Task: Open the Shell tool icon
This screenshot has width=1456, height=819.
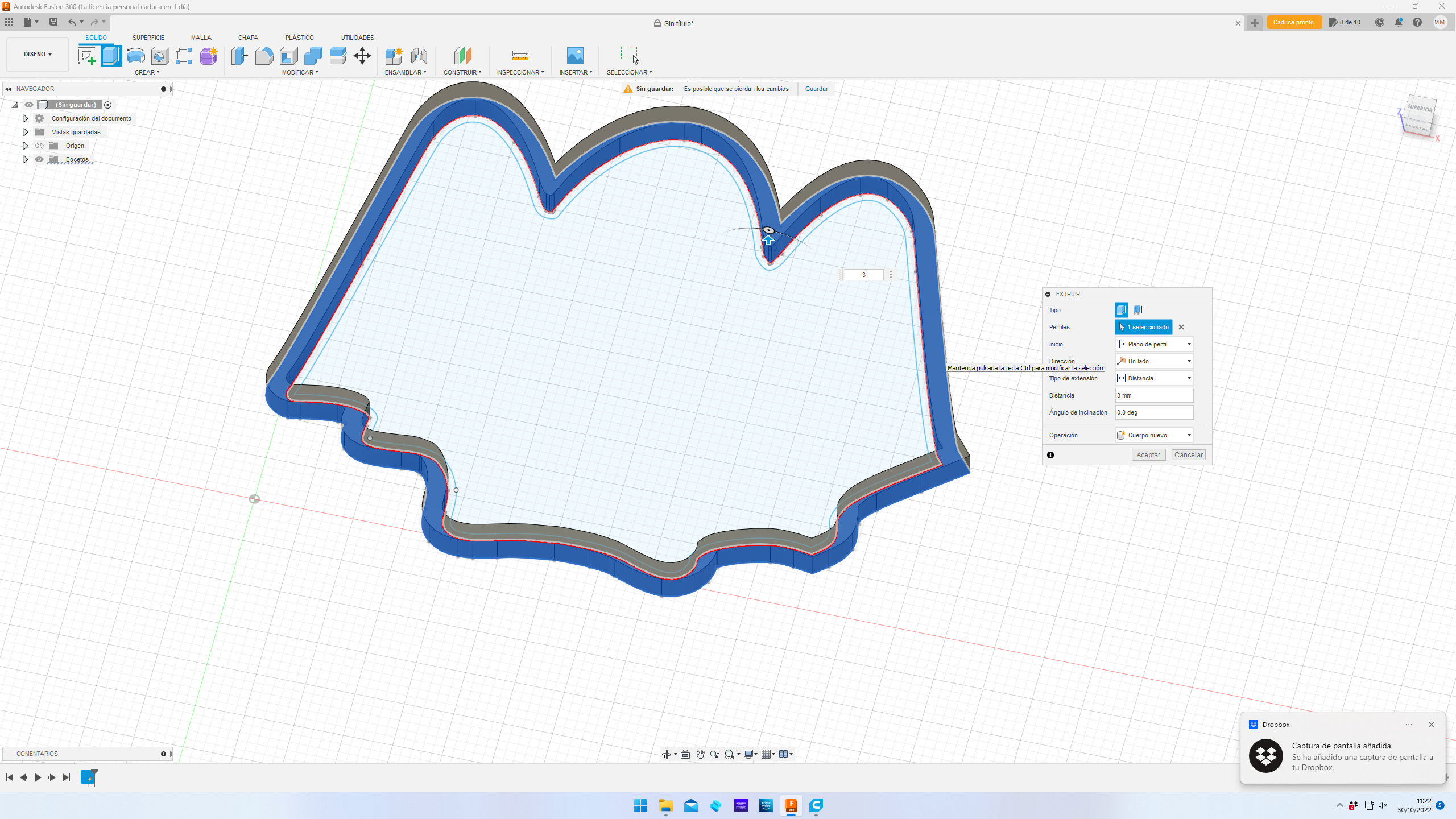Action: click(289, 56)
